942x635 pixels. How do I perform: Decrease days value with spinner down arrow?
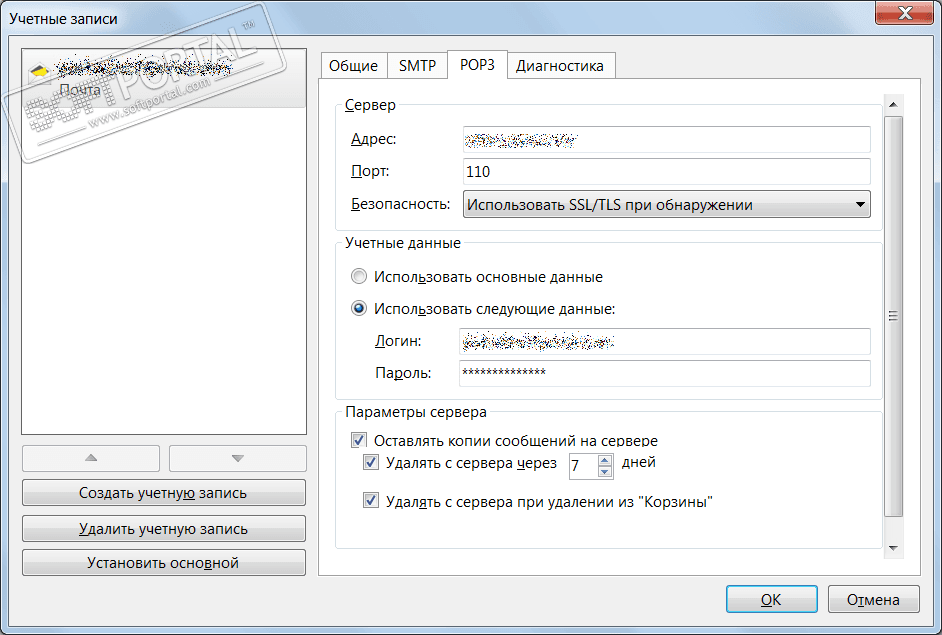coord(605,471)
